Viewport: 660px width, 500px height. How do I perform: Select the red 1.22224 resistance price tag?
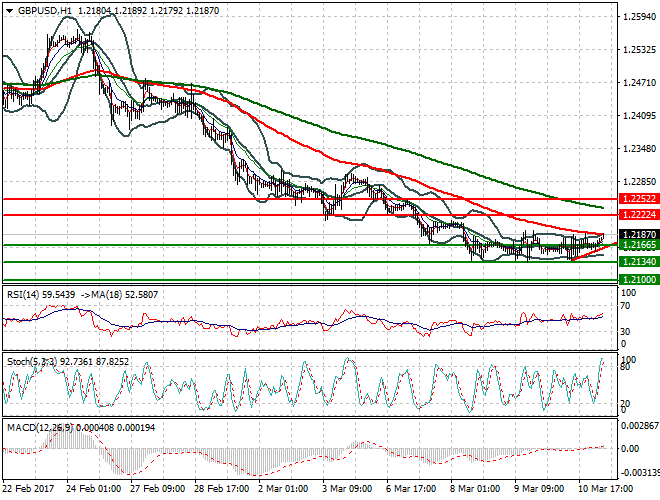pos(638,215)
